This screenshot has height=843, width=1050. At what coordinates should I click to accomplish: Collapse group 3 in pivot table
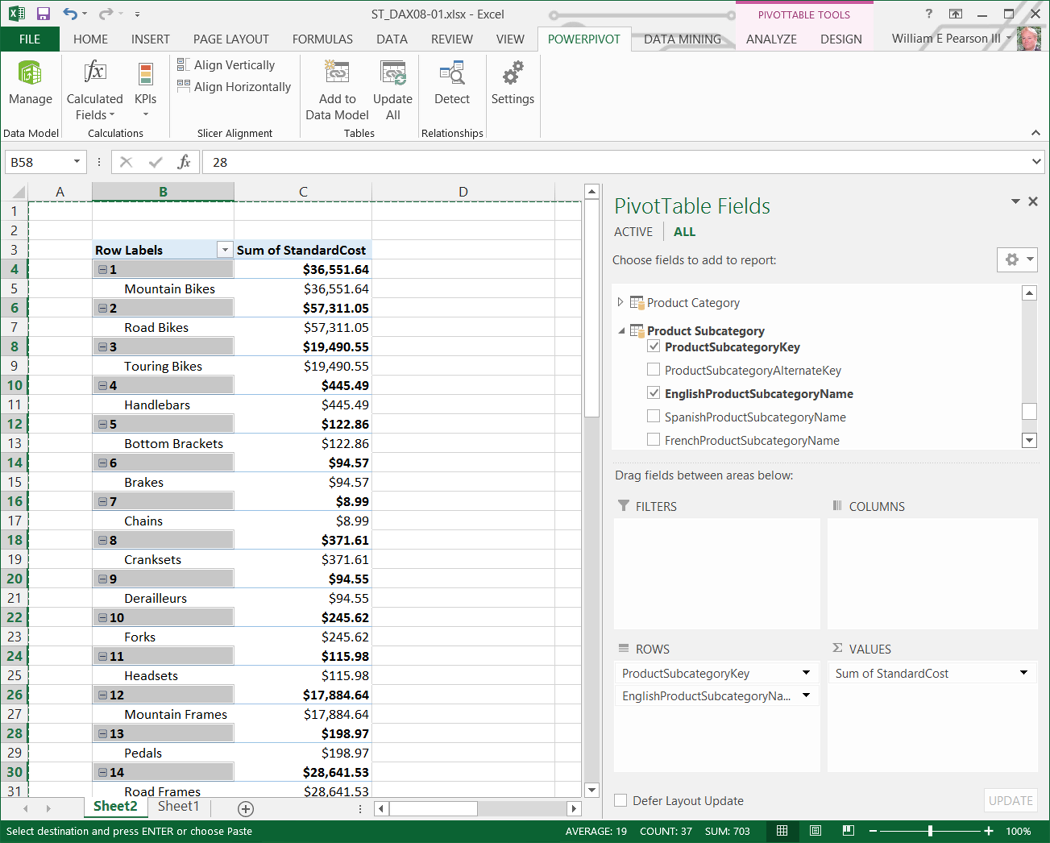pos(102,347)
